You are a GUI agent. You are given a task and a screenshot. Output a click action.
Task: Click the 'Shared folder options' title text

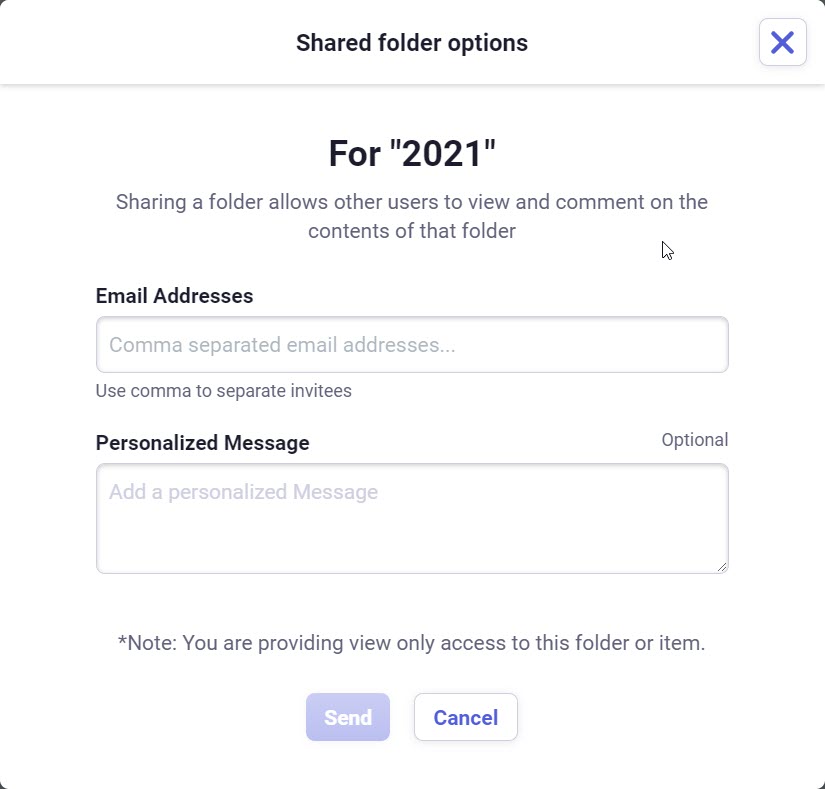tap(411, 42)
